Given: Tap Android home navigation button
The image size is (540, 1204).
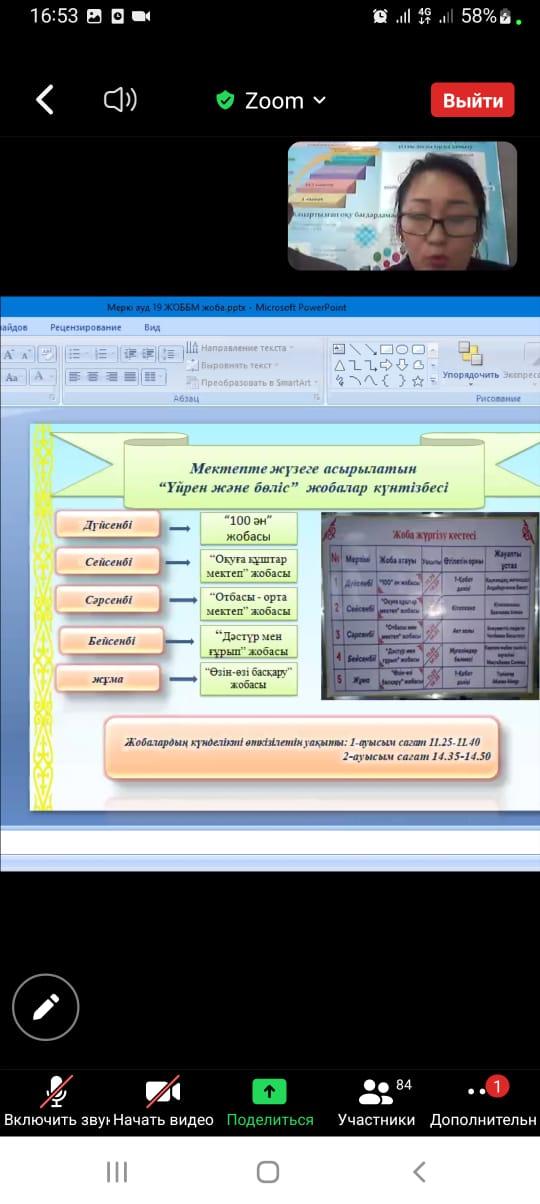Looking at the screenshot, I should tap(268, 1172).
